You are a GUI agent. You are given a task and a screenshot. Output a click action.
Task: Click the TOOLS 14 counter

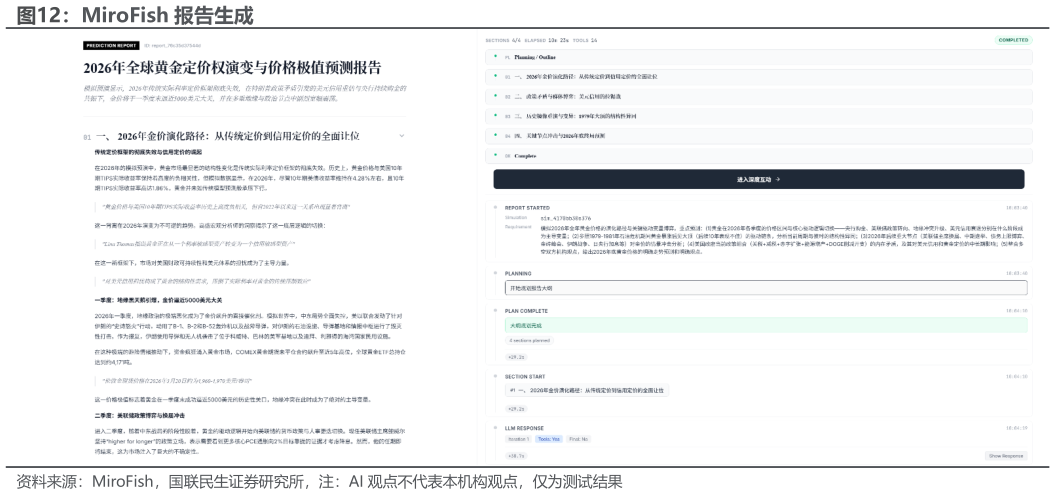(585, 40)
